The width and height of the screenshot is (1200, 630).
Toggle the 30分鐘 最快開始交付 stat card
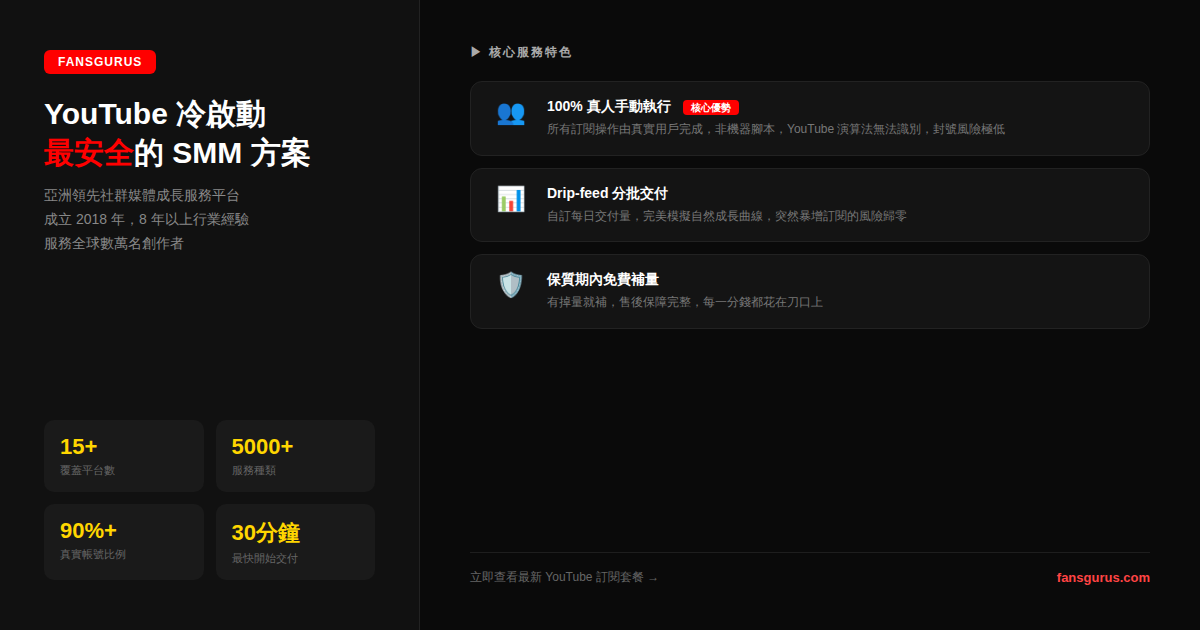click(x=295, y=541)
